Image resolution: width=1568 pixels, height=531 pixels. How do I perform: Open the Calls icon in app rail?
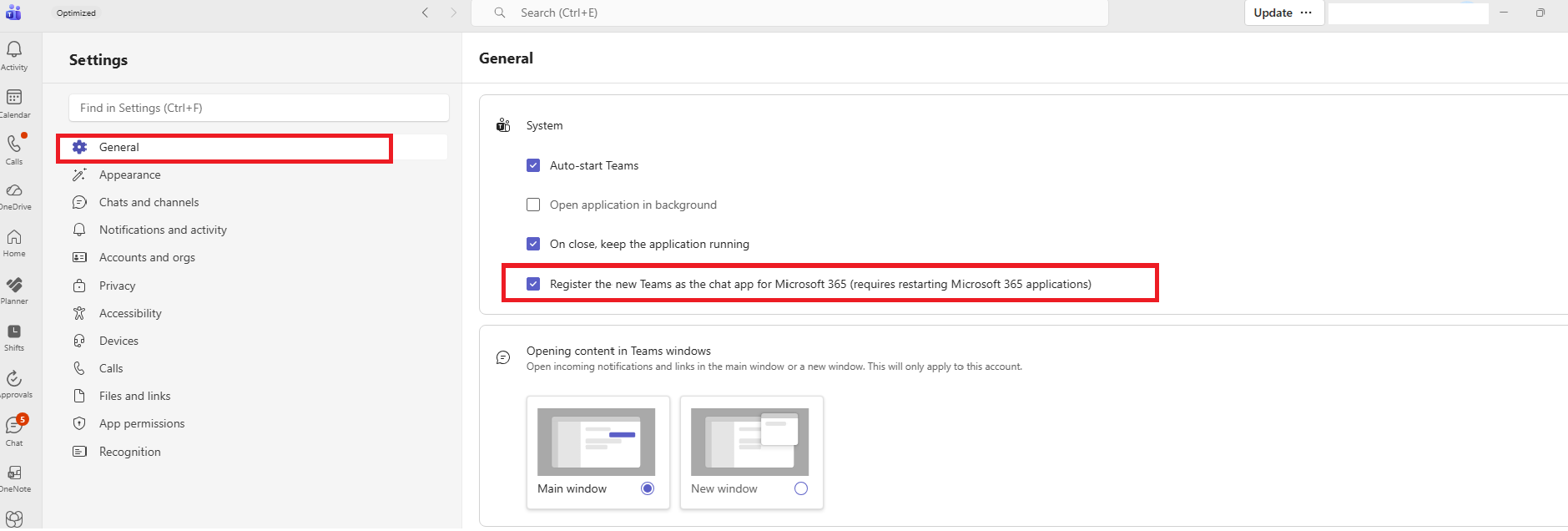14,144
